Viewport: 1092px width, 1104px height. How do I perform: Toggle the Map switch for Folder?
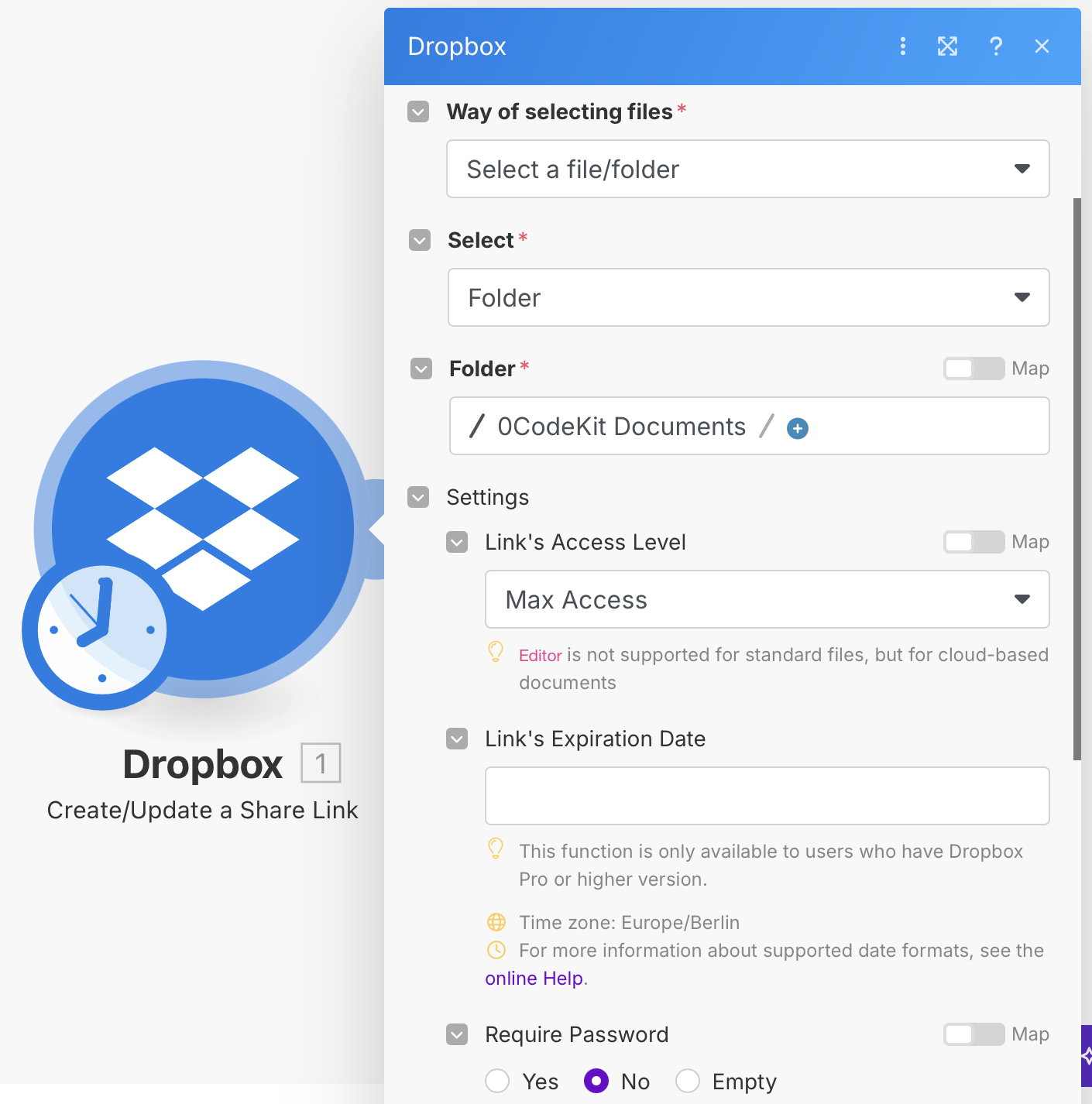(974, 369)
